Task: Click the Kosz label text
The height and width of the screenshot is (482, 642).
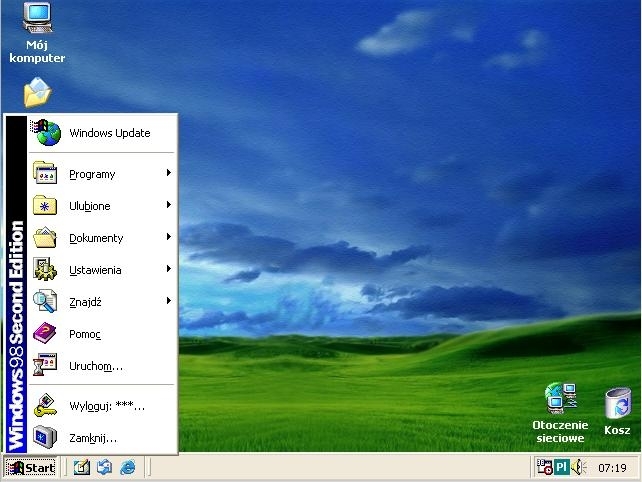Action: pos(617,430)
